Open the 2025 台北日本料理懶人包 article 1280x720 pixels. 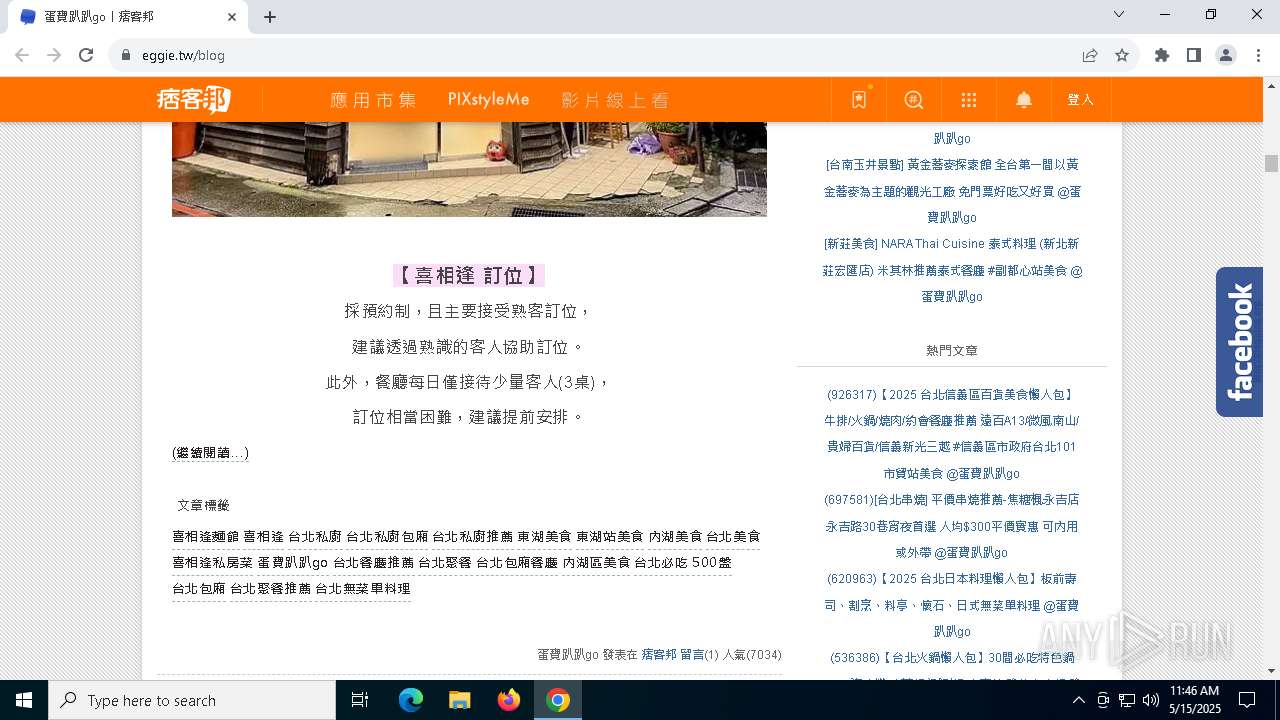click(951, 605)
